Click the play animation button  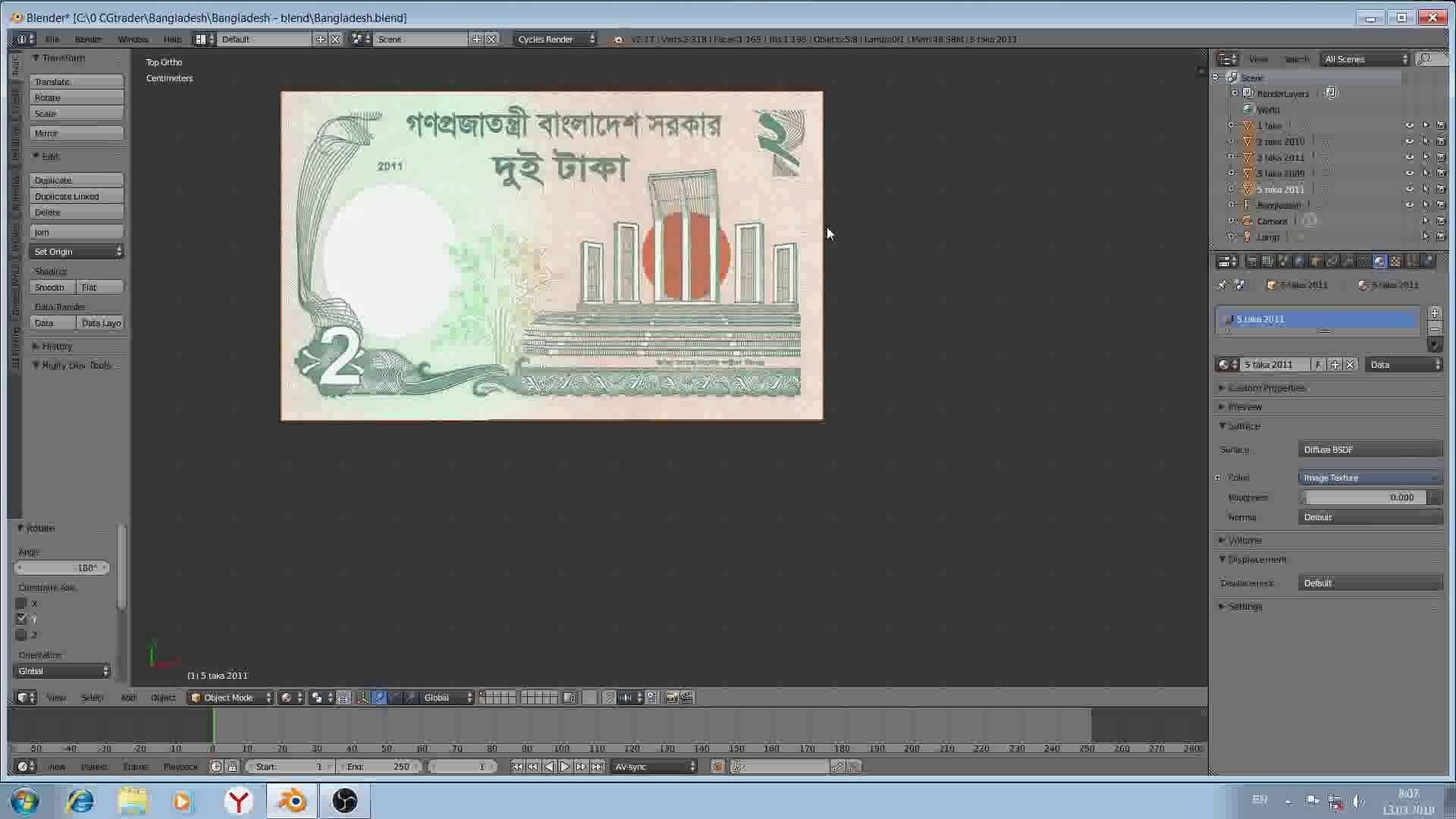tap(565, 767)
